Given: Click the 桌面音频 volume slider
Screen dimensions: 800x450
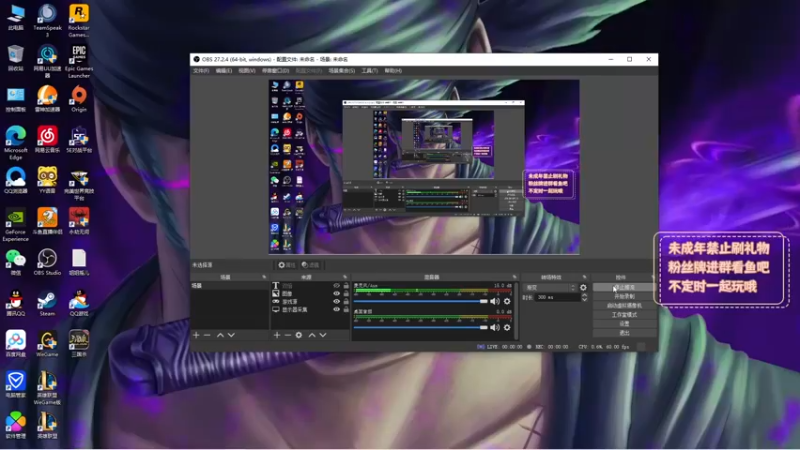Looking at the screenshot, I should point(421,328).
